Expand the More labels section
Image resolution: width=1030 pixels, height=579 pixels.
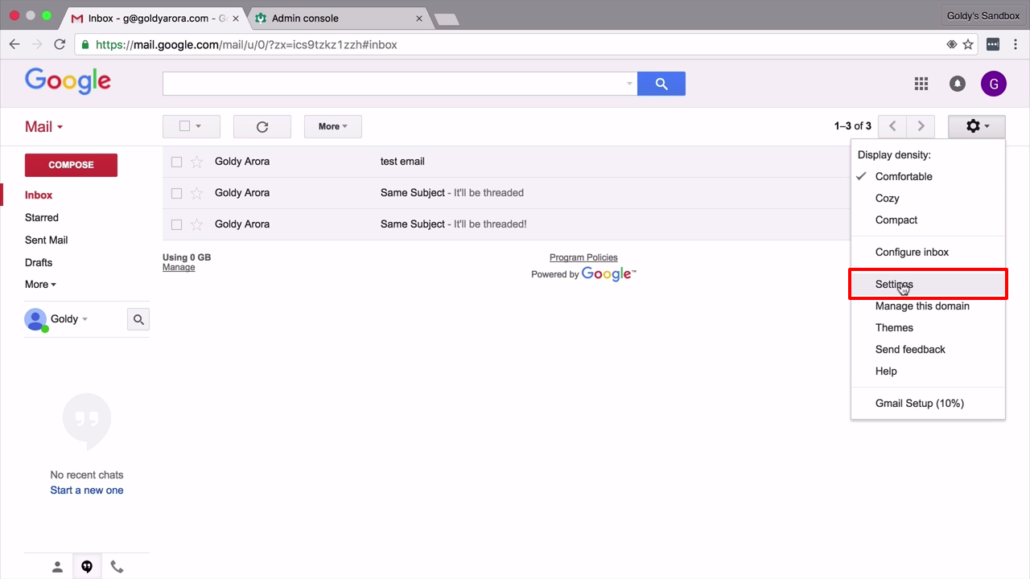pos(40,284)
